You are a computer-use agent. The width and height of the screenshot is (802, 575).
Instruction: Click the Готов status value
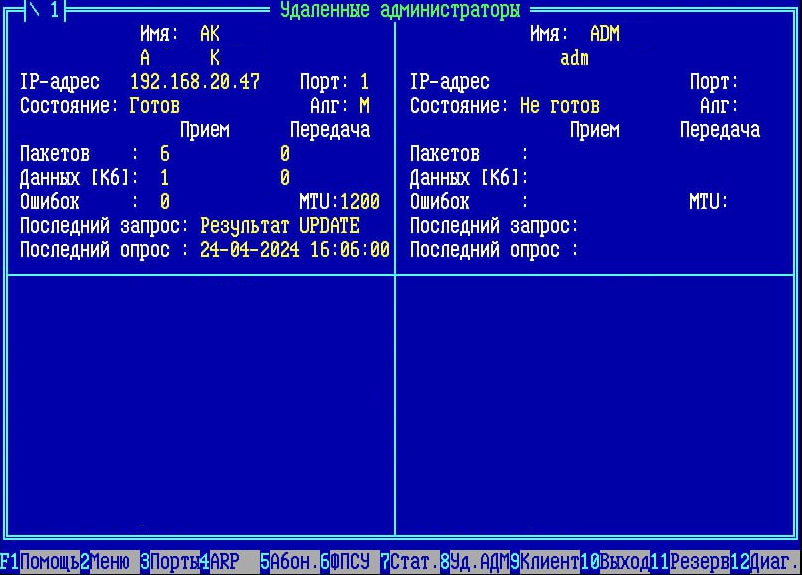click(x=154, y=106)
